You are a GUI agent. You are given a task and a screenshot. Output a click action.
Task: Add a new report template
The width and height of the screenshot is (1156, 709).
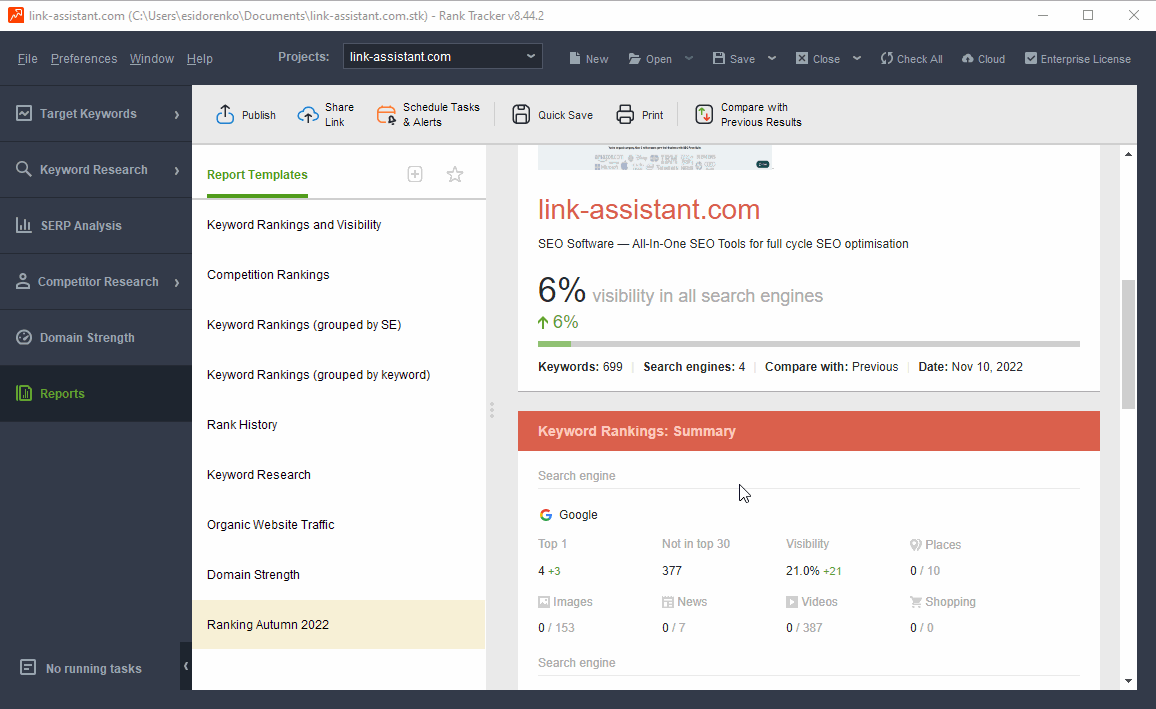415,175
